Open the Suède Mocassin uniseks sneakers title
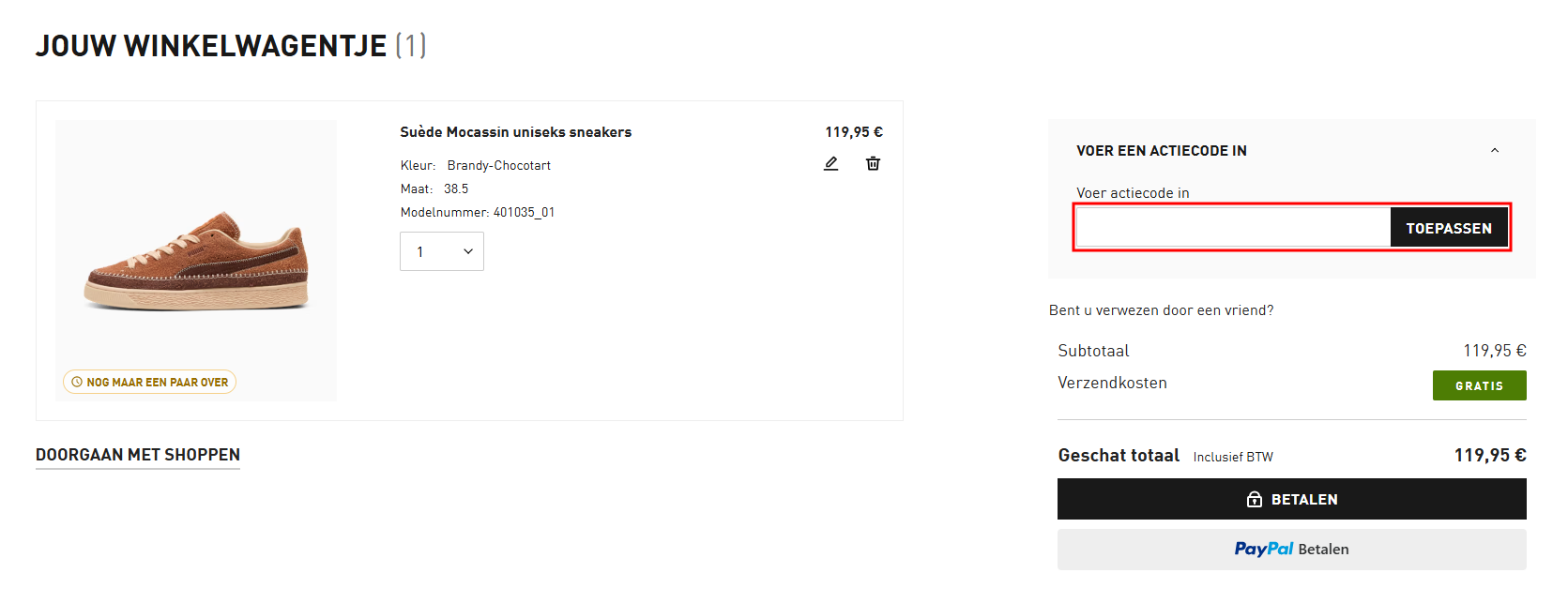The width and height of the screenshot is (1568, 603). pyautogui.click(x=515, y=132)
